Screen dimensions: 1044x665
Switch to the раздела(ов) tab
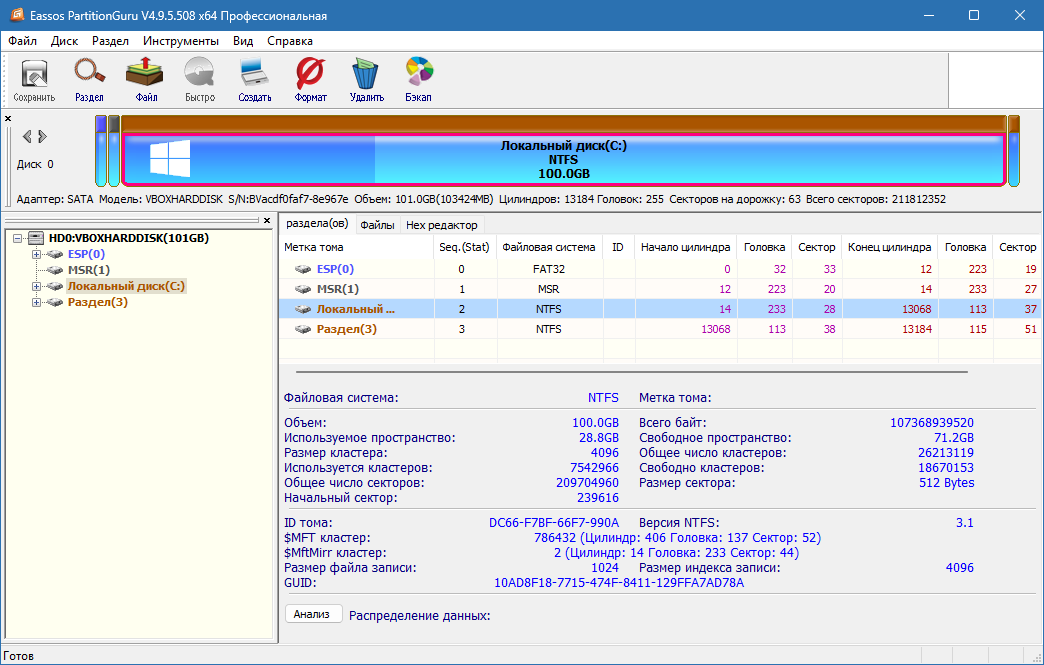(317, 224)
